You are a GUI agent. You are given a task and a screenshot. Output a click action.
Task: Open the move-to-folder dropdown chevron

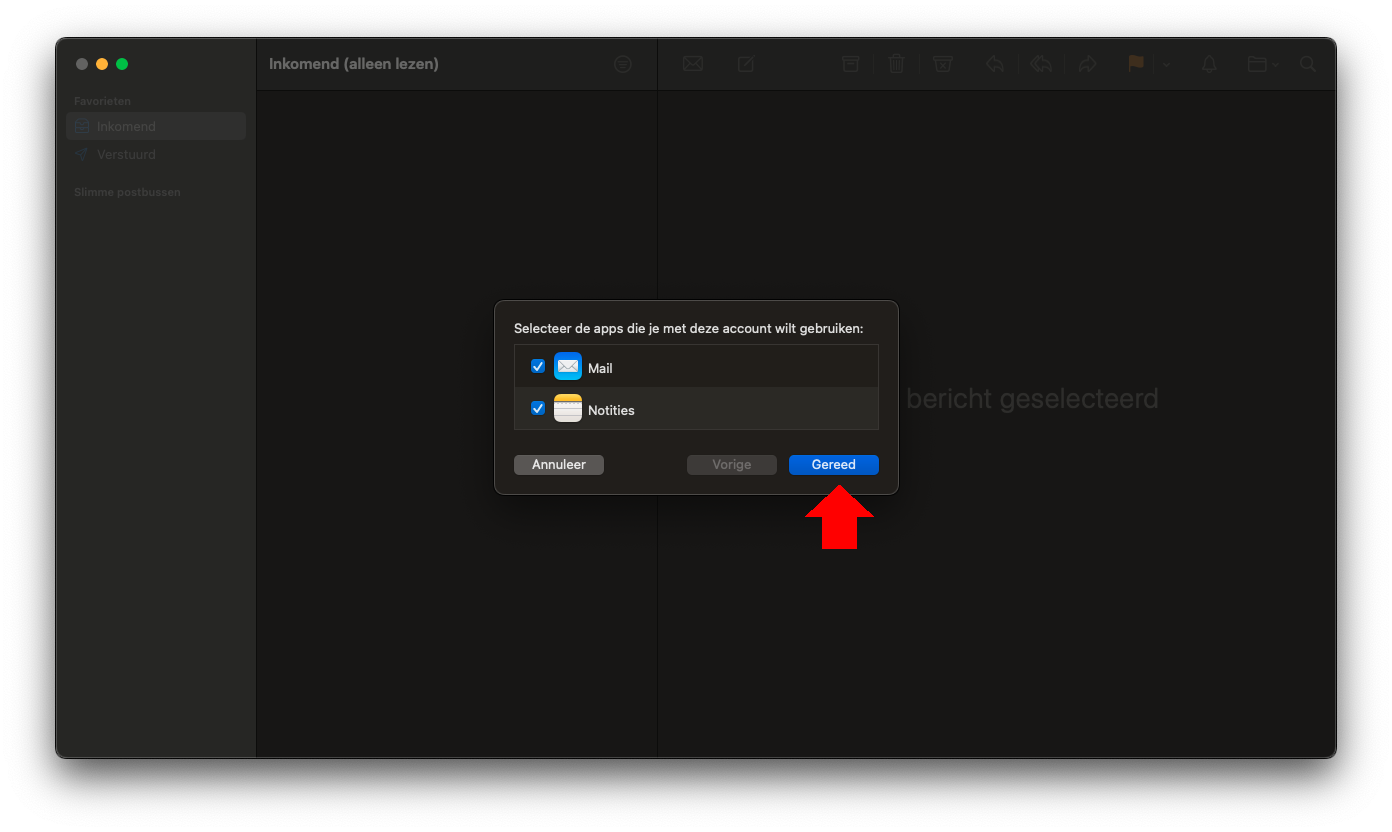click(x=1273, y=63)
